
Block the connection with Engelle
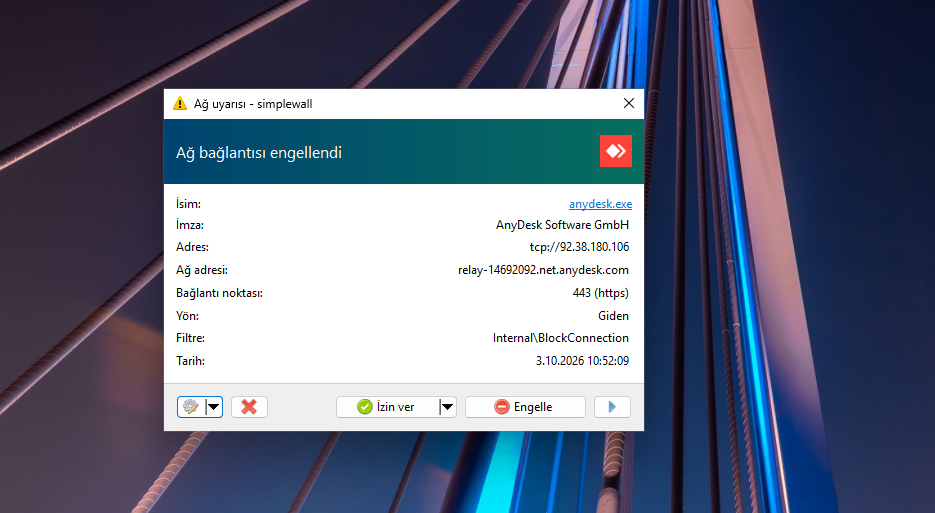[525, 407]
